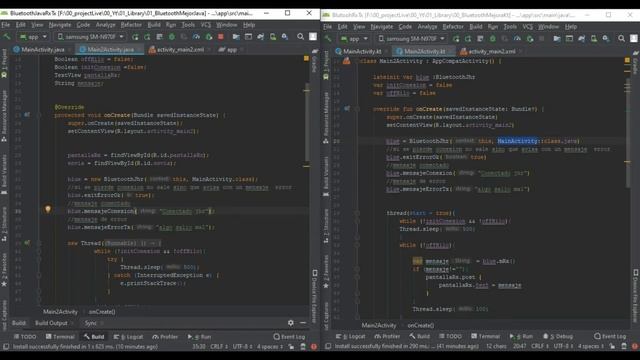Click the Make Project hammer icon in left window
Screen dimensions: 640x360
click(7, 37)
